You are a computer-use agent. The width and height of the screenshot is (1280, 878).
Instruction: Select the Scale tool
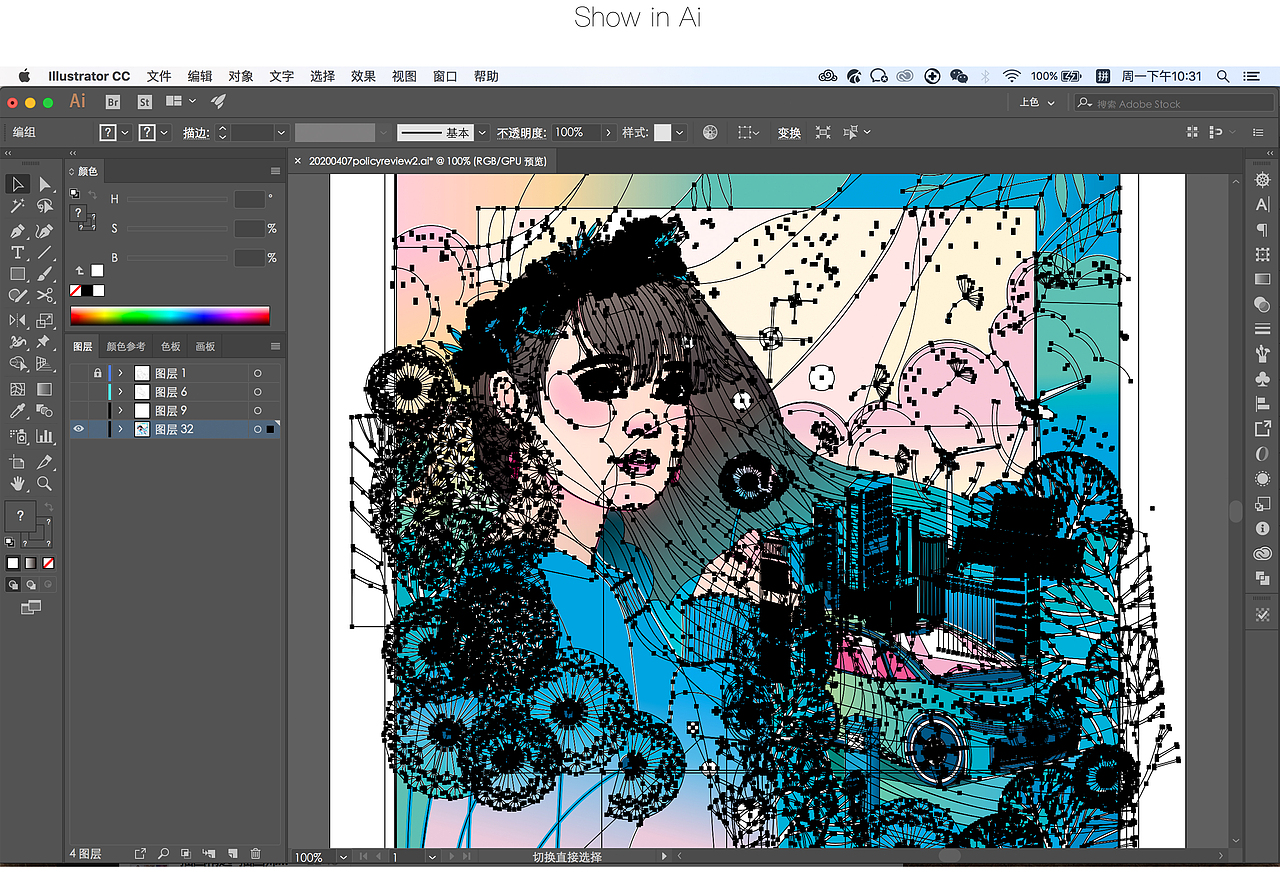click(45, 320)
